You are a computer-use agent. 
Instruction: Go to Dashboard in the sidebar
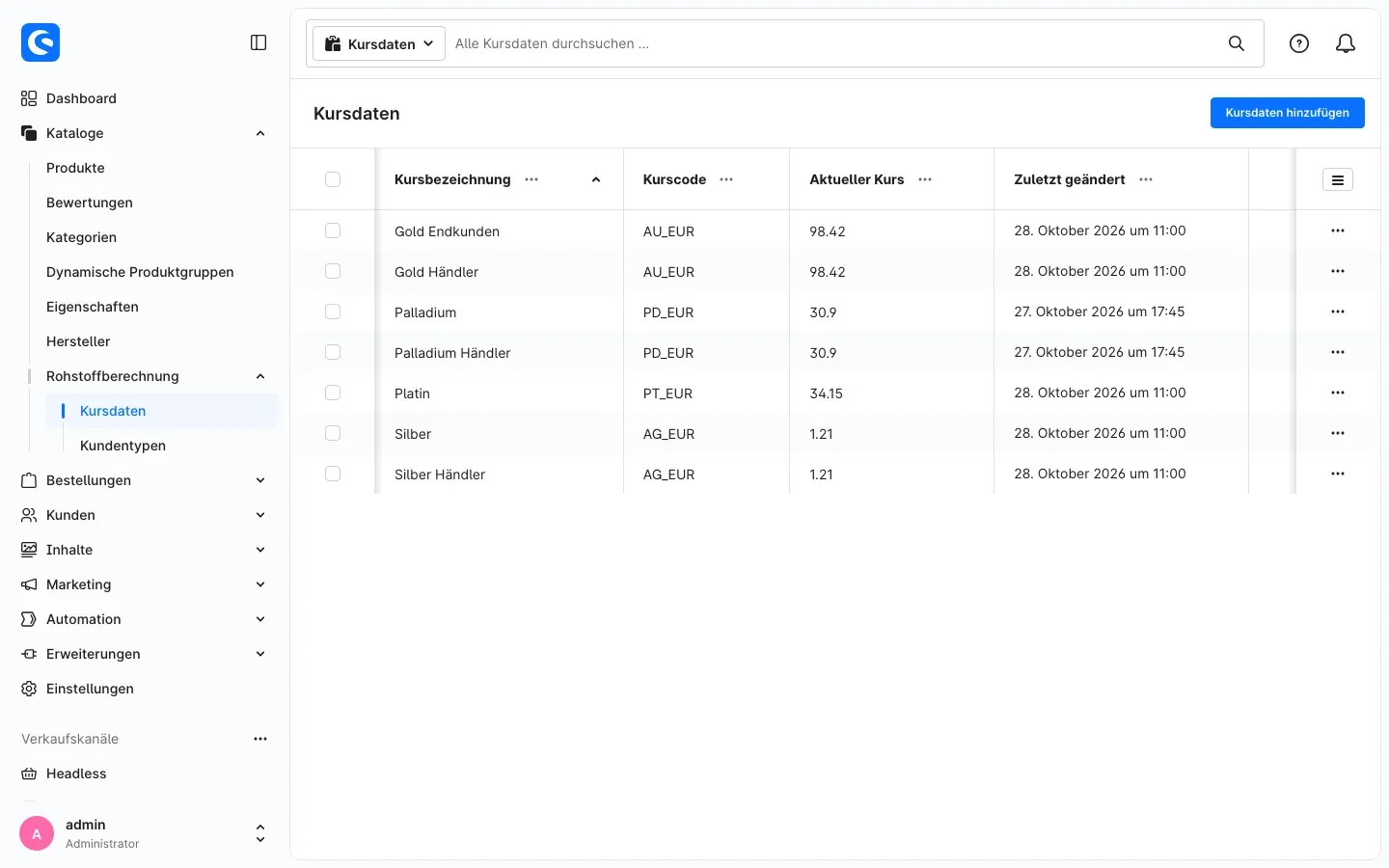[x=81, y=98]
